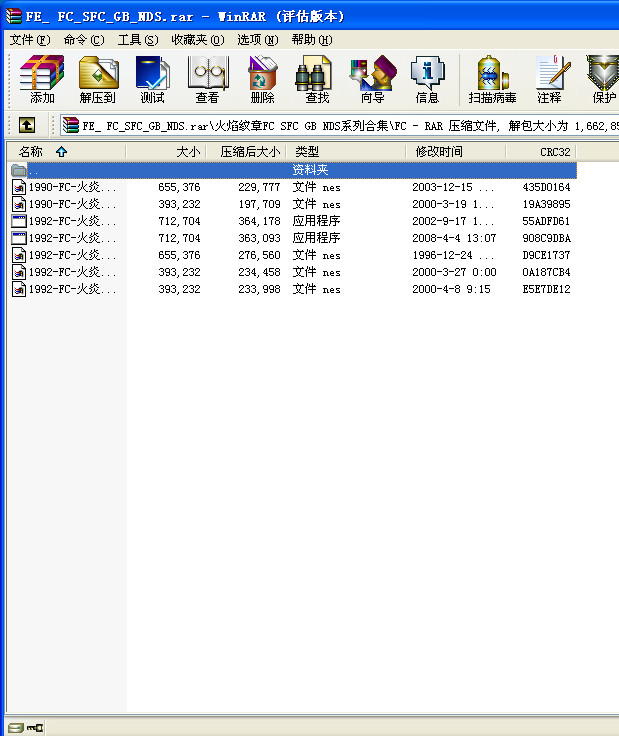This screenshot has height=736, width=619.
Task: Select 1992-FC-火炎 application packed 363,093
Action: click(292, 238)
